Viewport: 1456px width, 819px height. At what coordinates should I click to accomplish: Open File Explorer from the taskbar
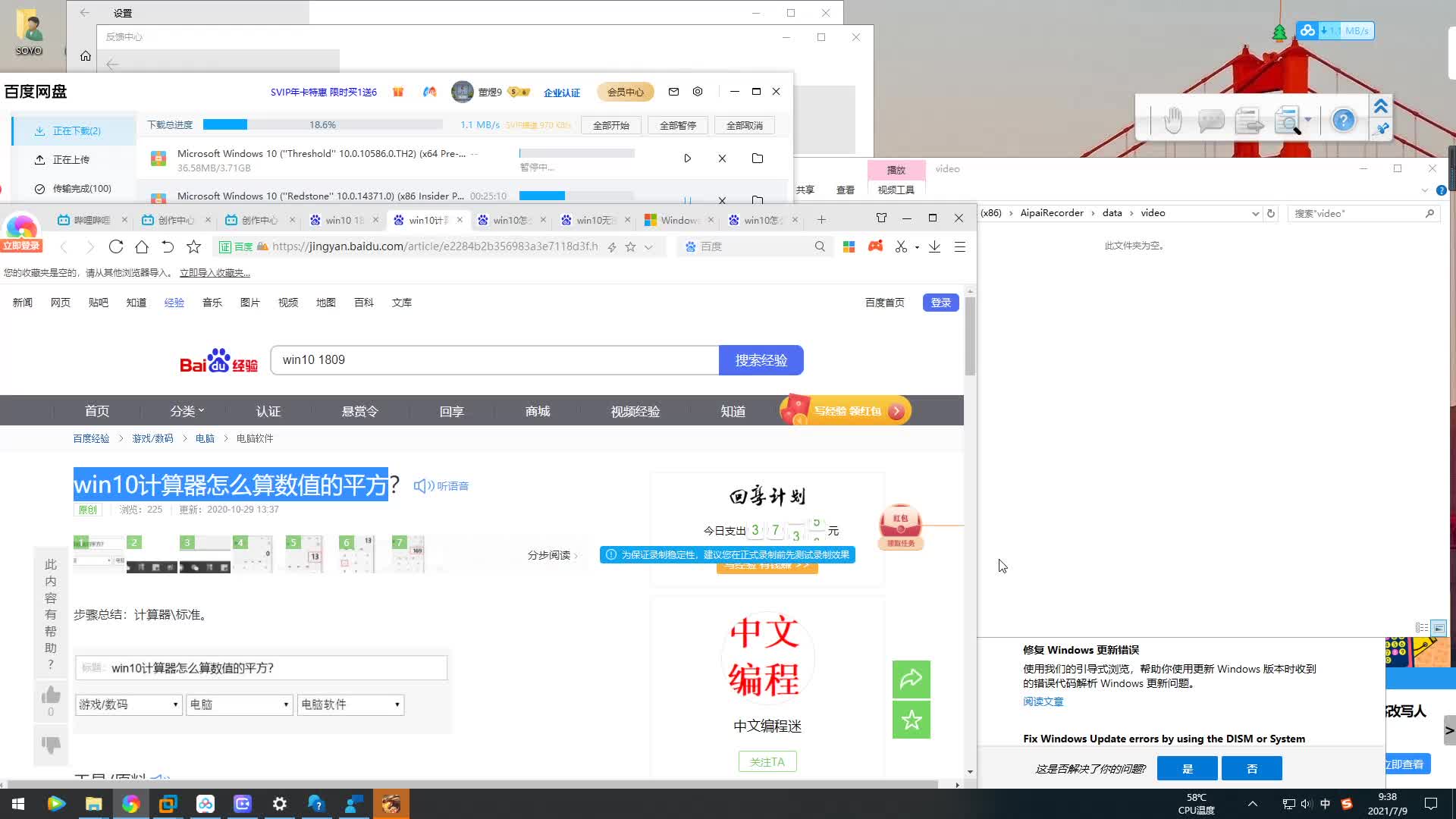click(93, 804)
